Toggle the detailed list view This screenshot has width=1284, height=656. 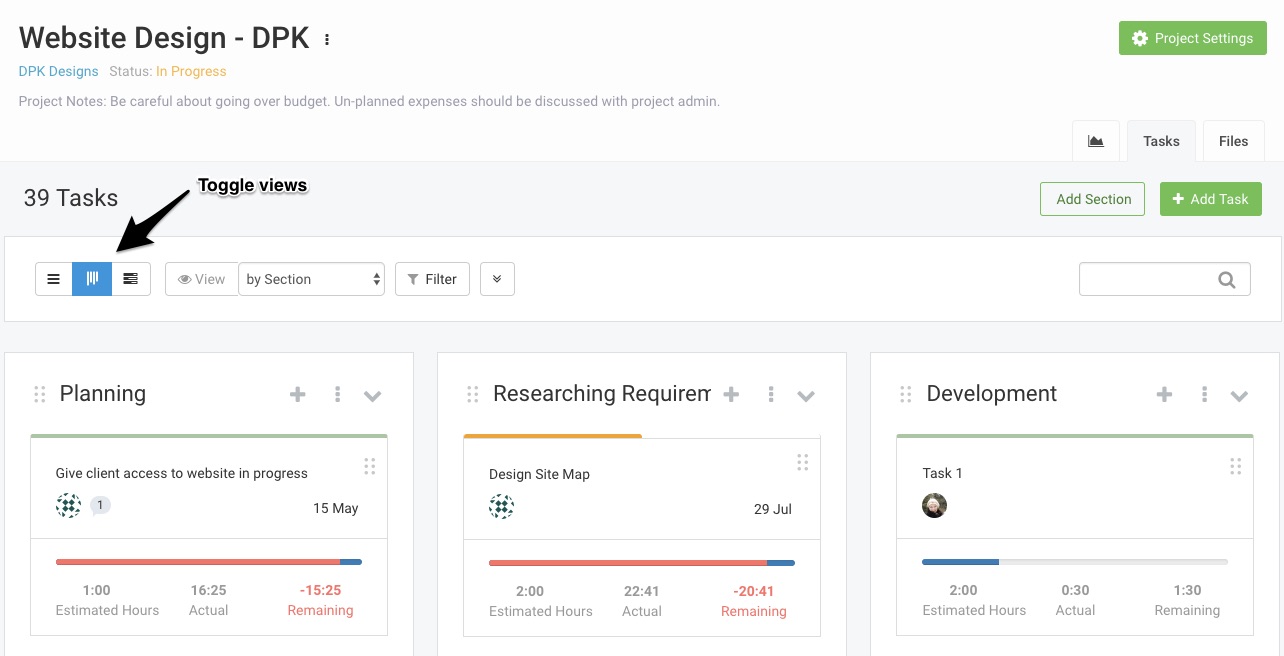[130, 279]
